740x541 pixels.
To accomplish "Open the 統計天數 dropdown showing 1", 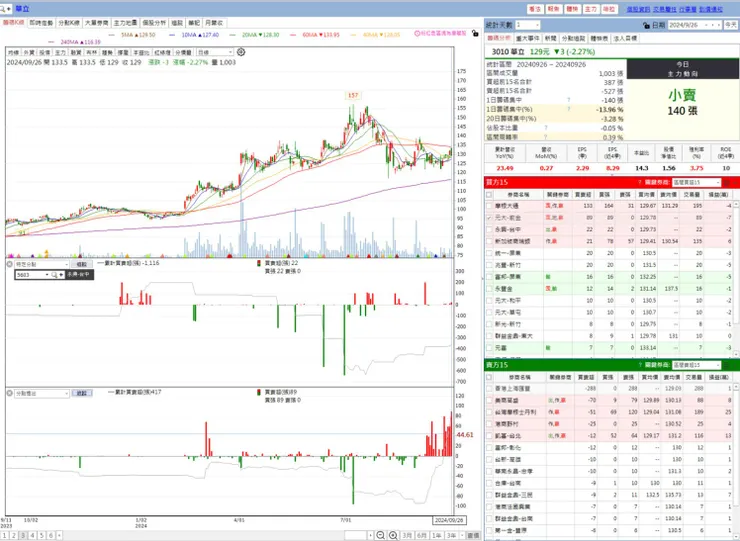I will click(x=528, y=25).
